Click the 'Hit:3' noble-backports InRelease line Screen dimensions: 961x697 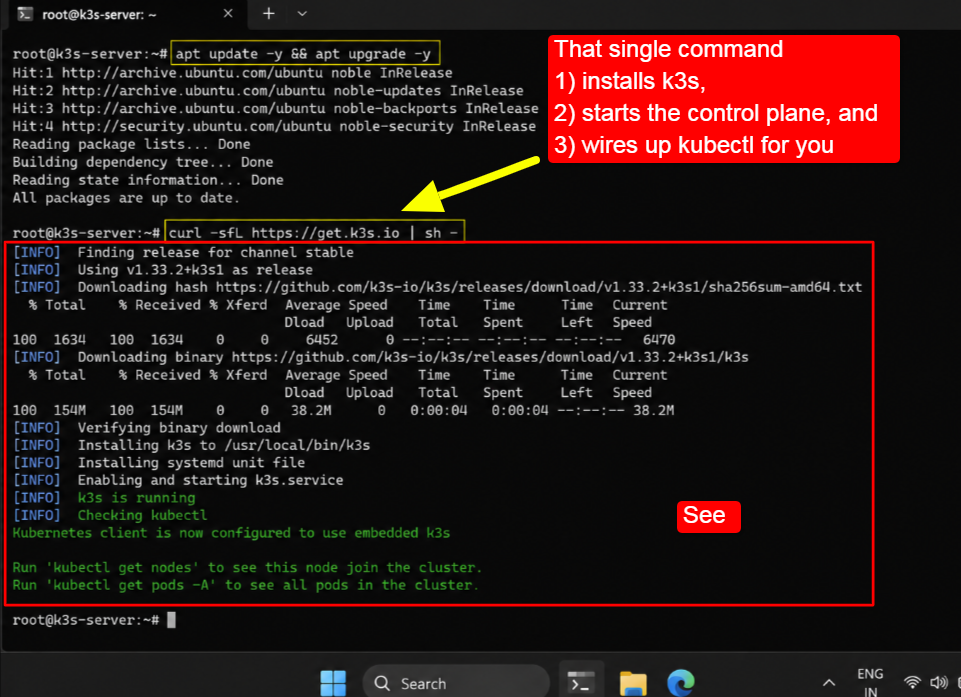coord(275,109)
